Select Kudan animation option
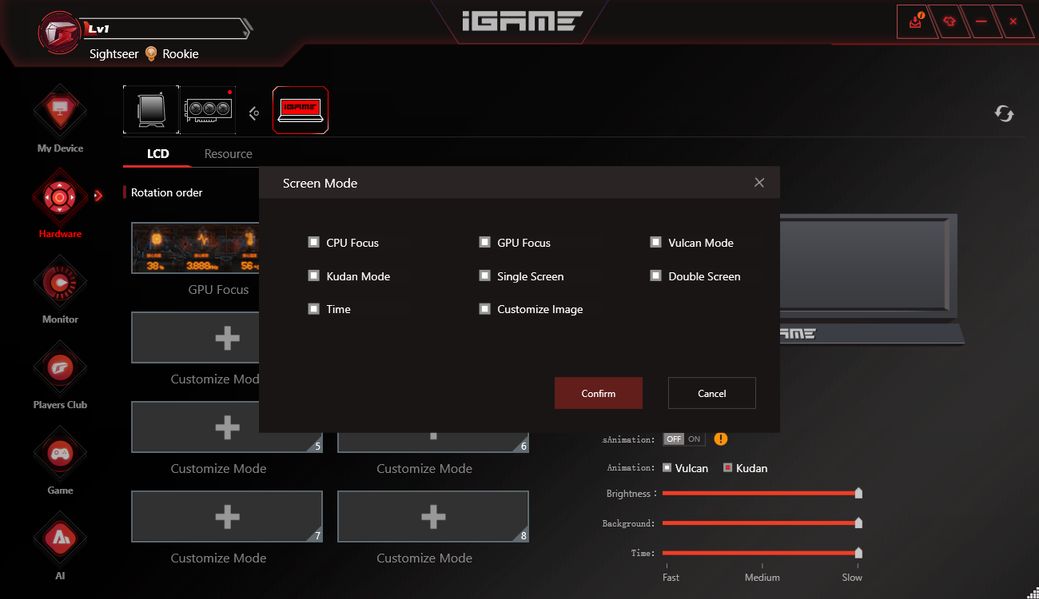The image size is (1039, 599). (728, 468)
